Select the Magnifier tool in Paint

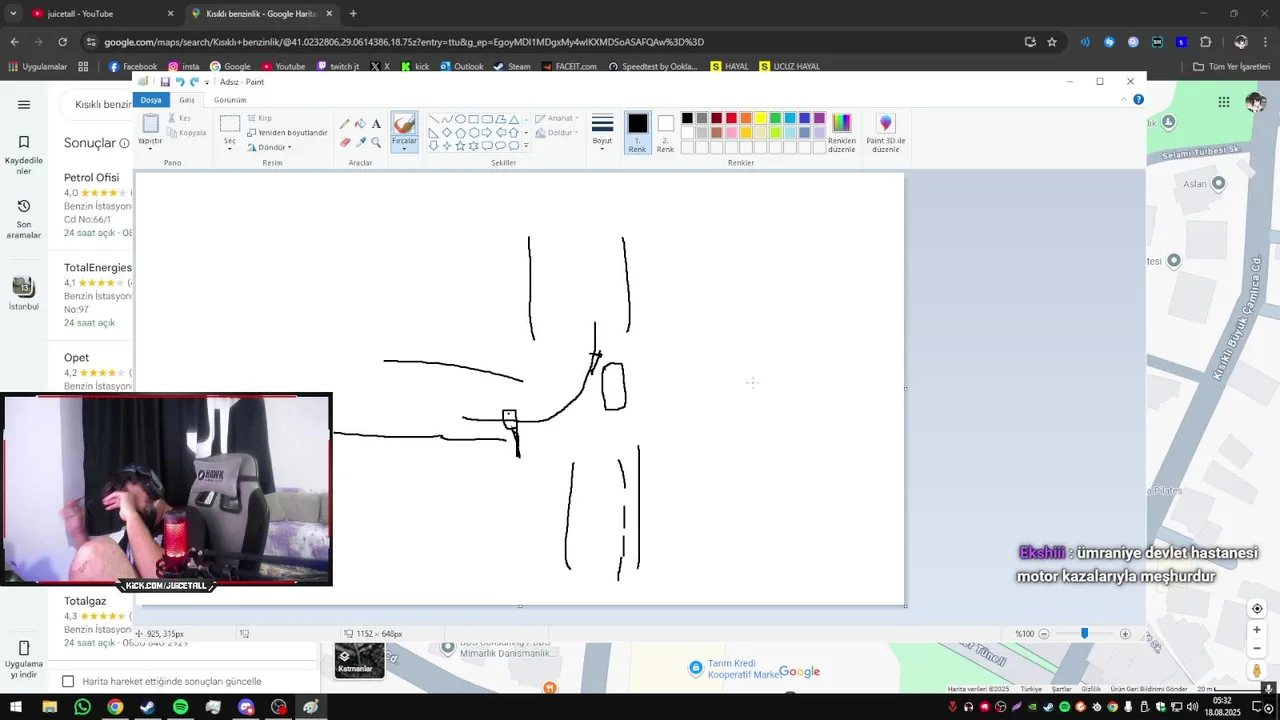point(376,142)
